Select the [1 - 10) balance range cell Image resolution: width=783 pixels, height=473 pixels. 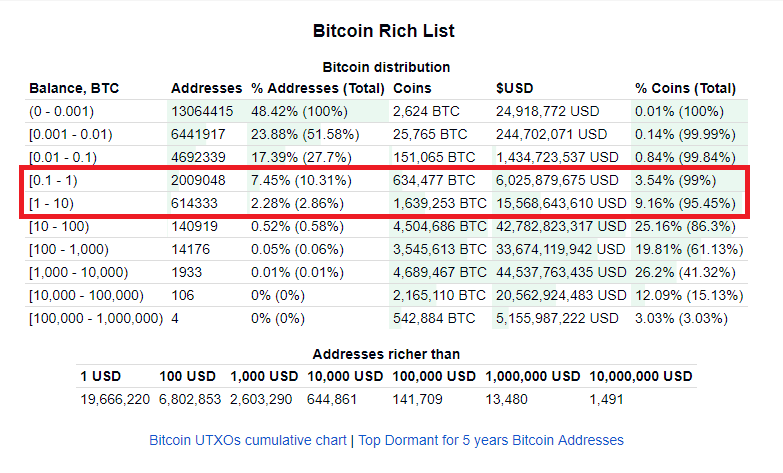(x=51, y=203)
